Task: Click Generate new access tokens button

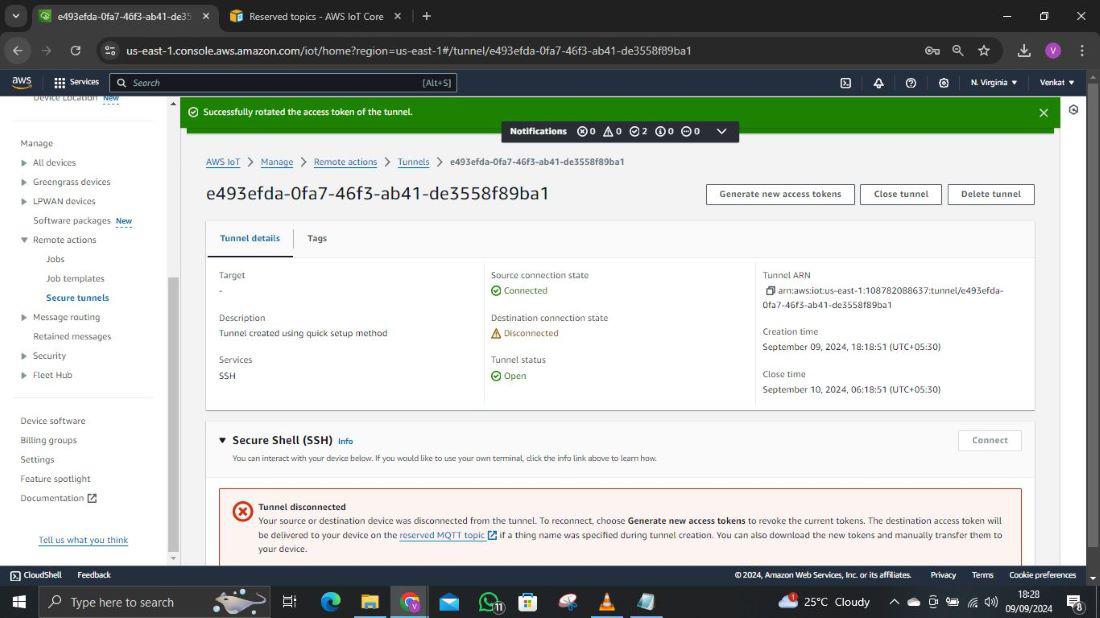Action: point(780,194)
